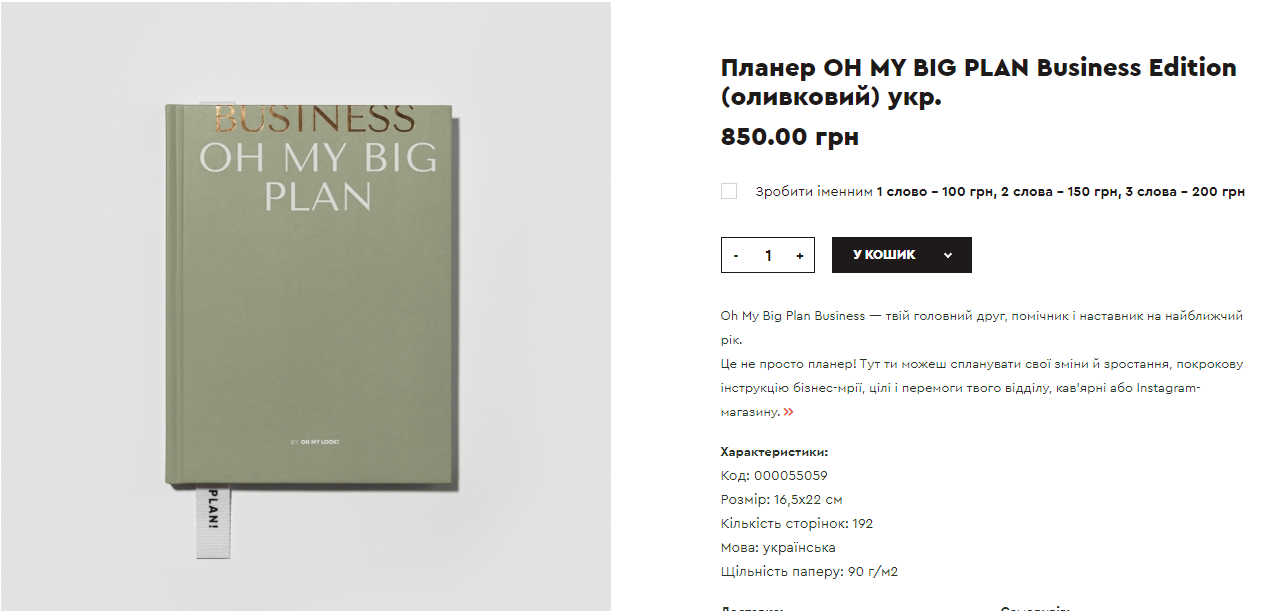Select the product code 000055059 line

click(x=774, y=476)
